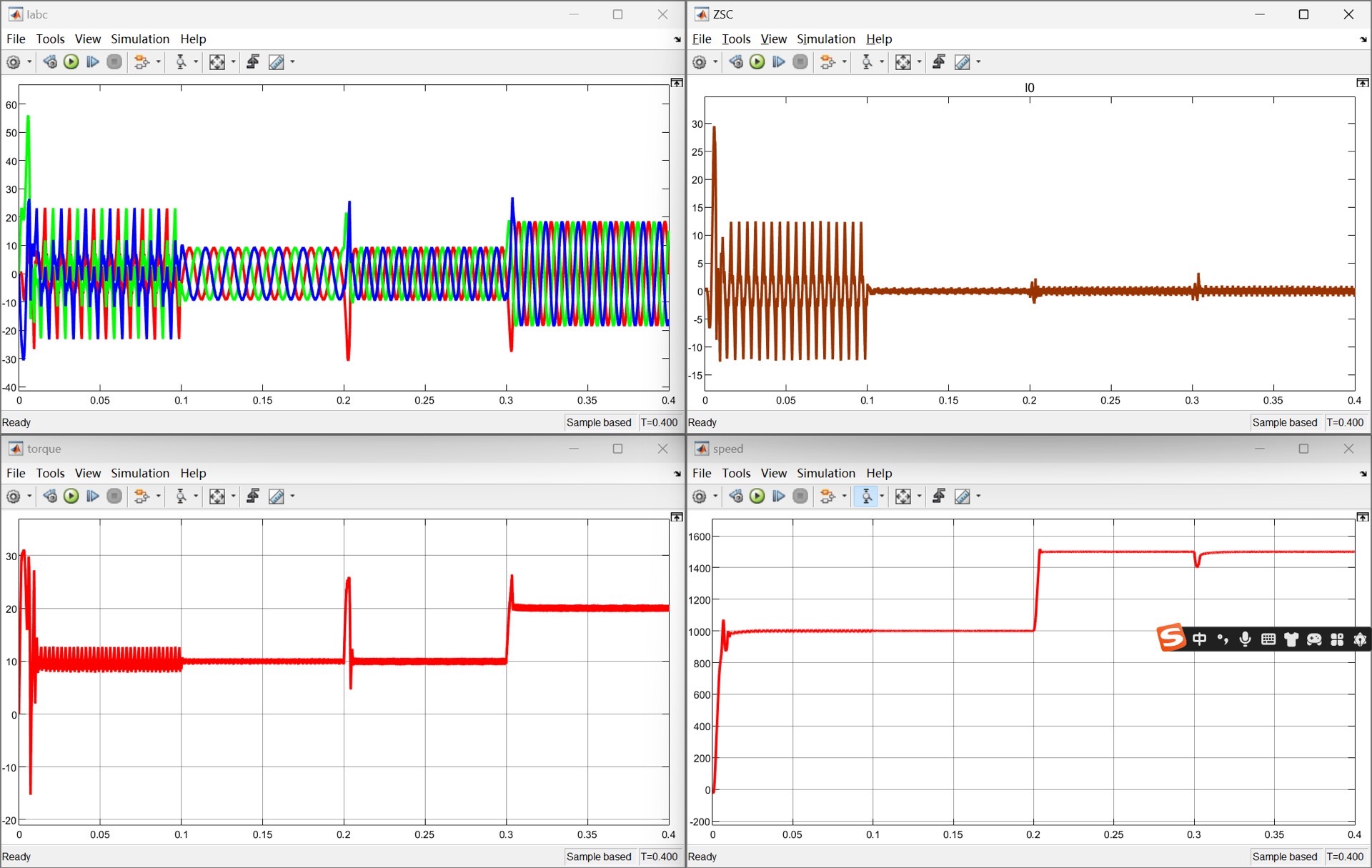Click Stop button in speed scope toolbar
1372x868 pixels.
click(800, 496)
